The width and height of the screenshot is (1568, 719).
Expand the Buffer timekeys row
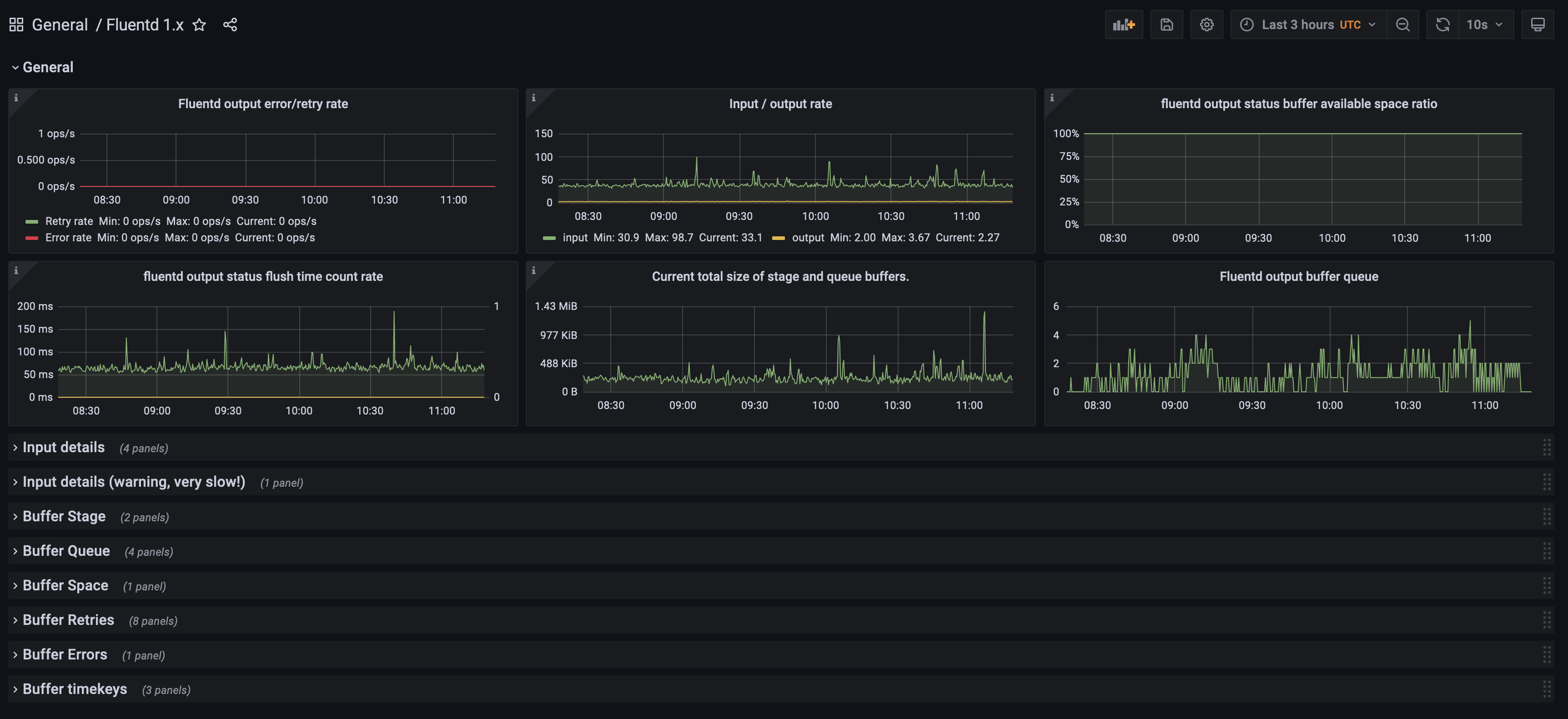(70, 689)
